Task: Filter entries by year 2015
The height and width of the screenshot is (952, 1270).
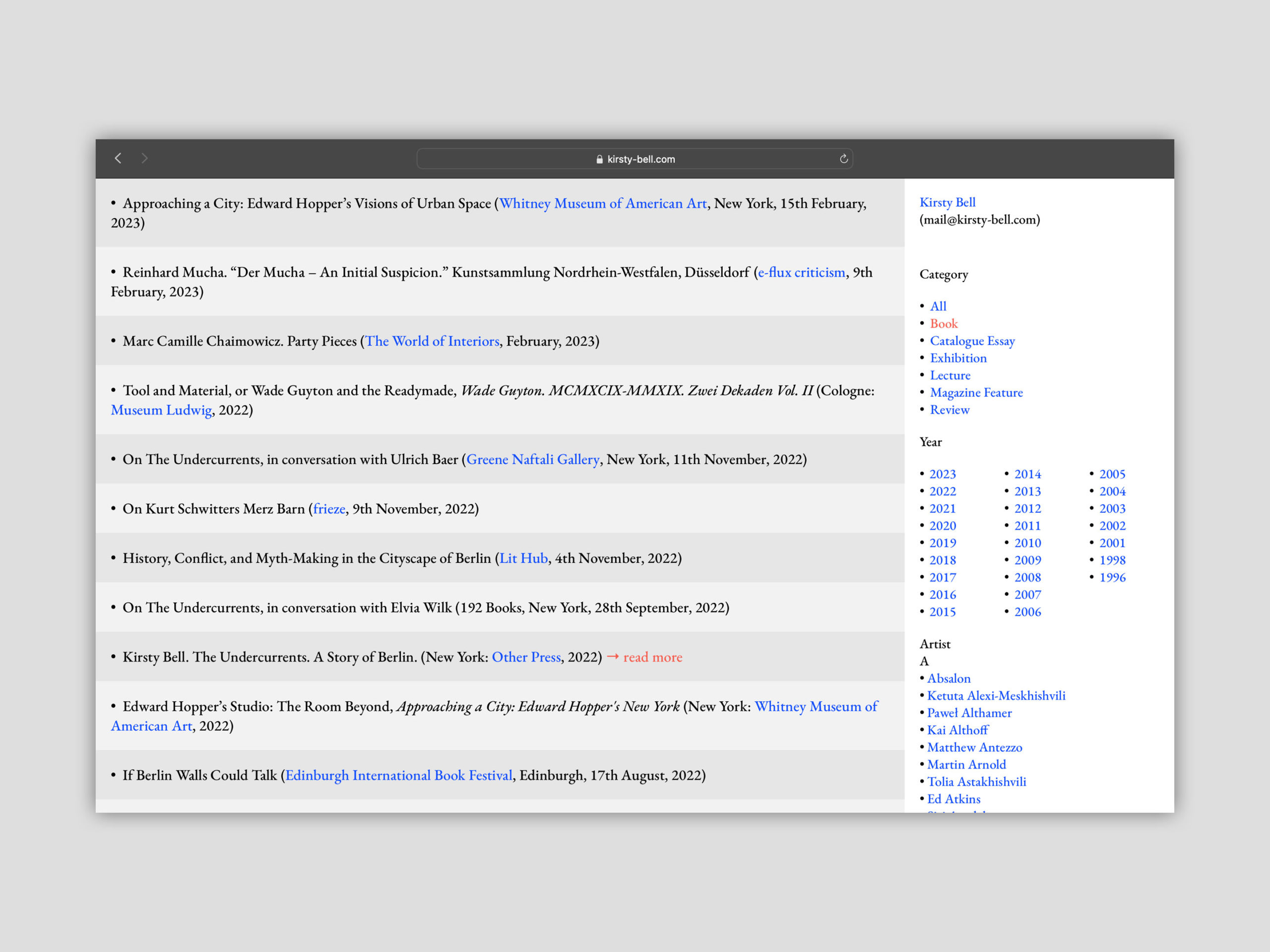Action: point(943,612)
